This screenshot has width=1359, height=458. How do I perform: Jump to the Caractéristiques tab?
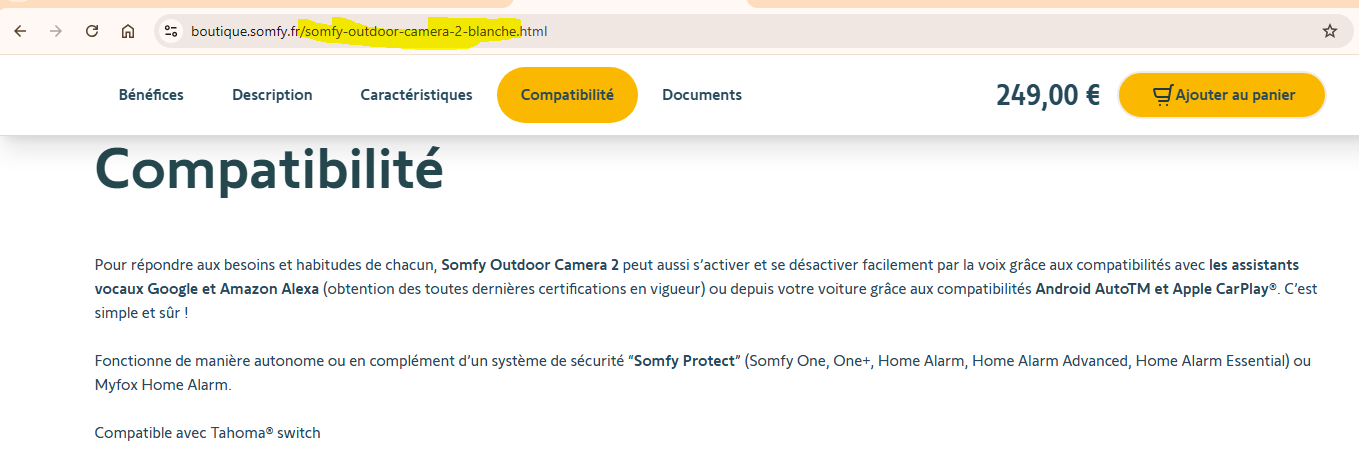416,95
